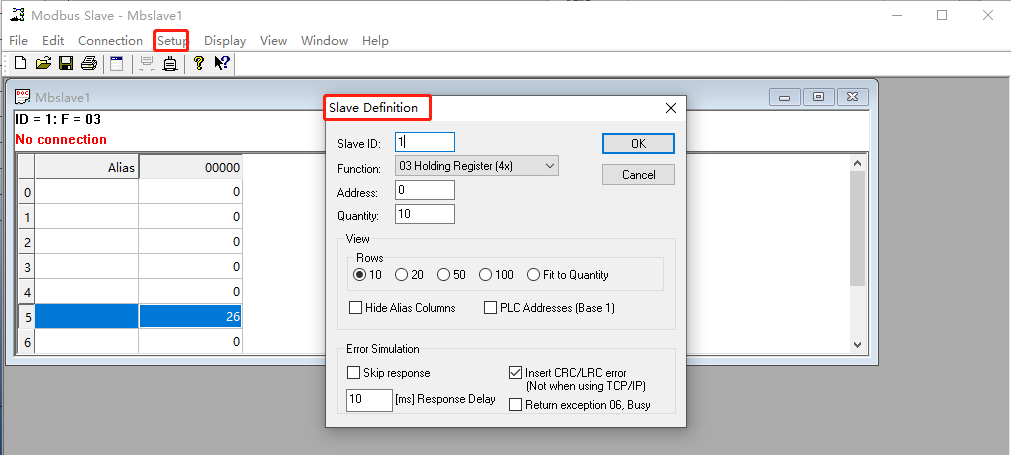Open the Function dropdown list
Image resolution: width=1011 pixels, height=455 pixels.
476,166
